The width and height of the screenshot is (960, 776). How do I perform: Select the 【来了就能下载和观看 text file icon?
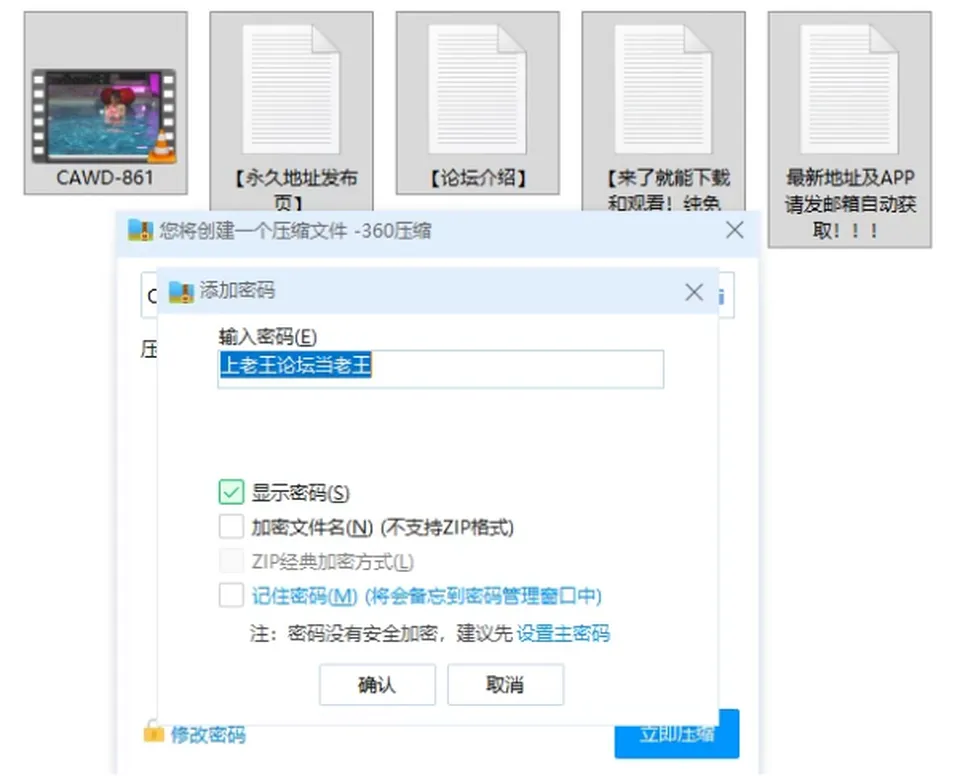tap(663, 89)
